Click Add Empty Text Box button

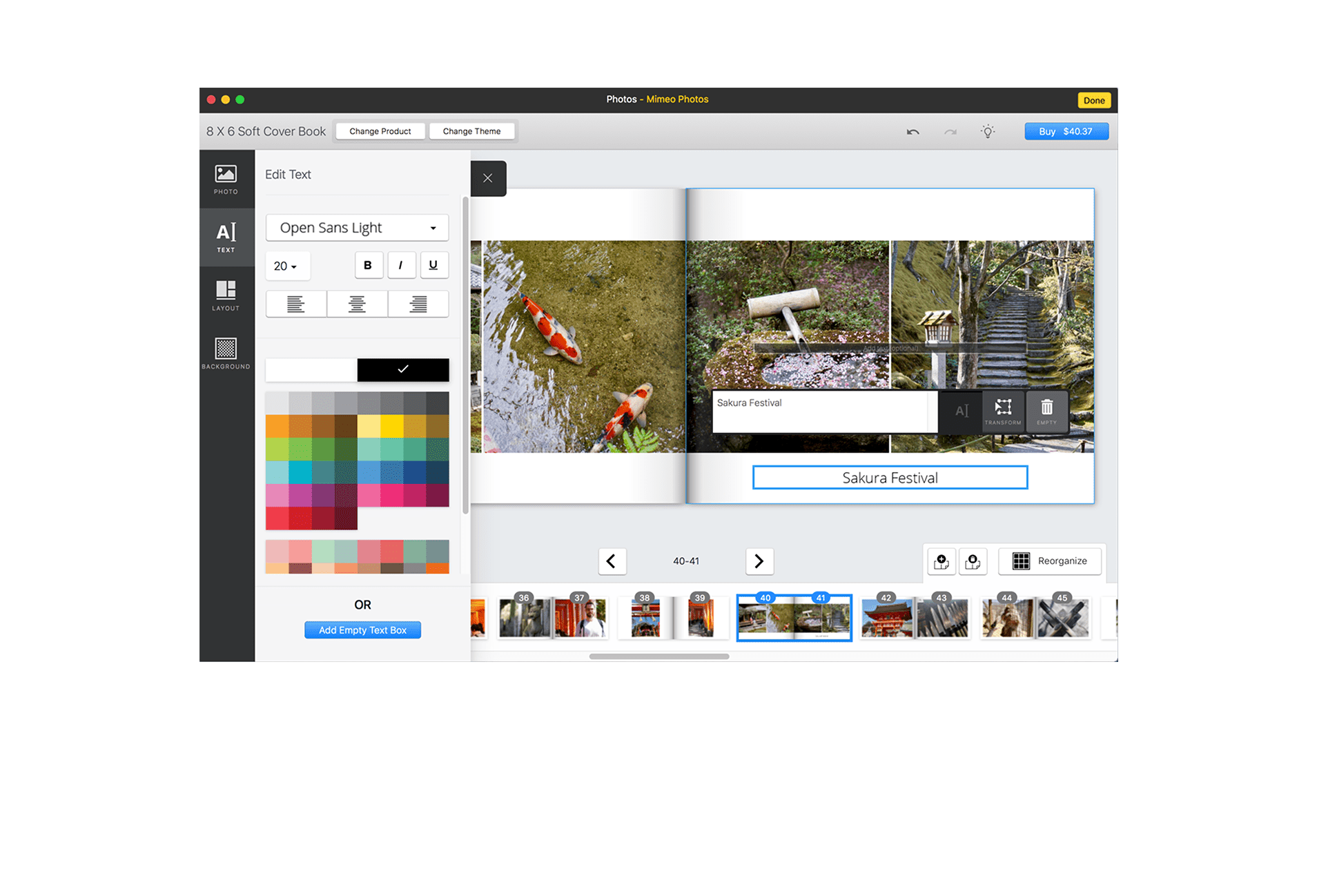point(362,630)
